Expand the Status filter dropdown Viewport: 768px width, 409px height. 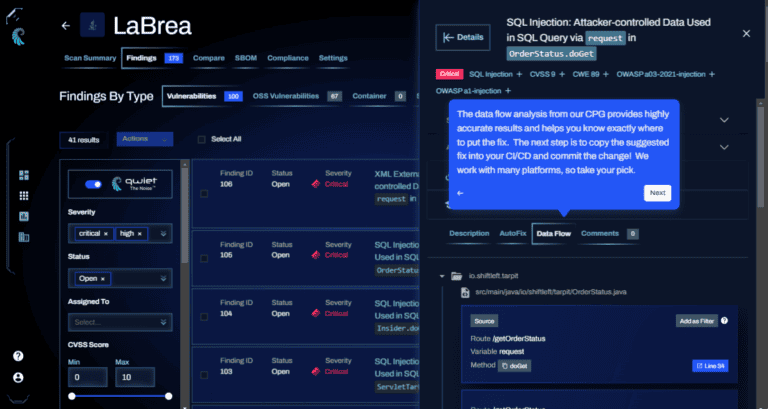pyautogui.click(x=164, y=279)
